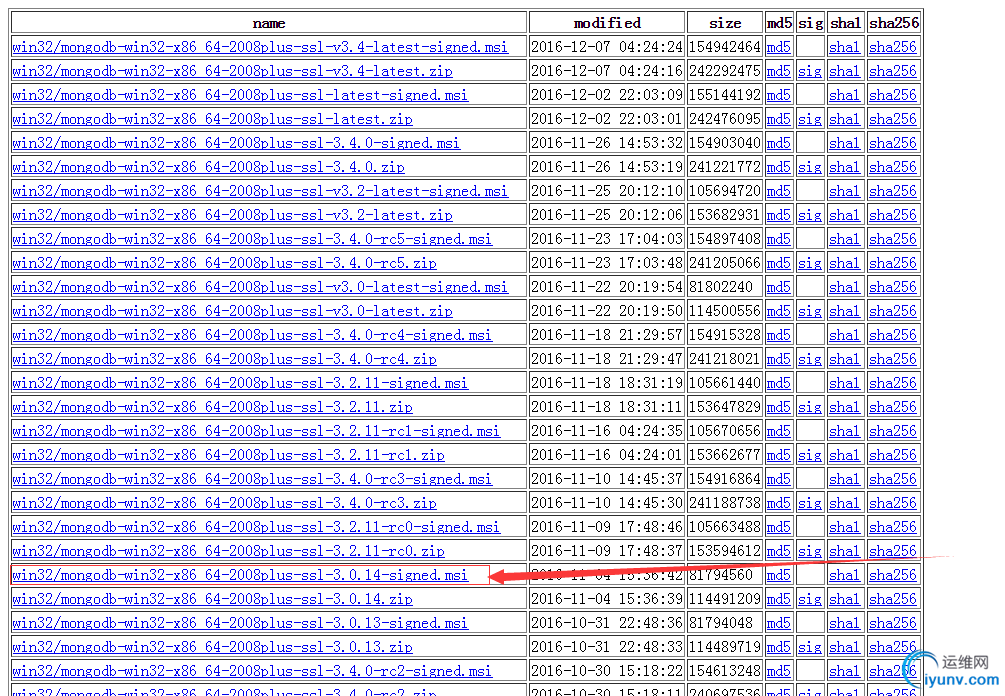
Task: View sha1 for v3.0-latest-signed.msi
Action: [x=844, y=287]
